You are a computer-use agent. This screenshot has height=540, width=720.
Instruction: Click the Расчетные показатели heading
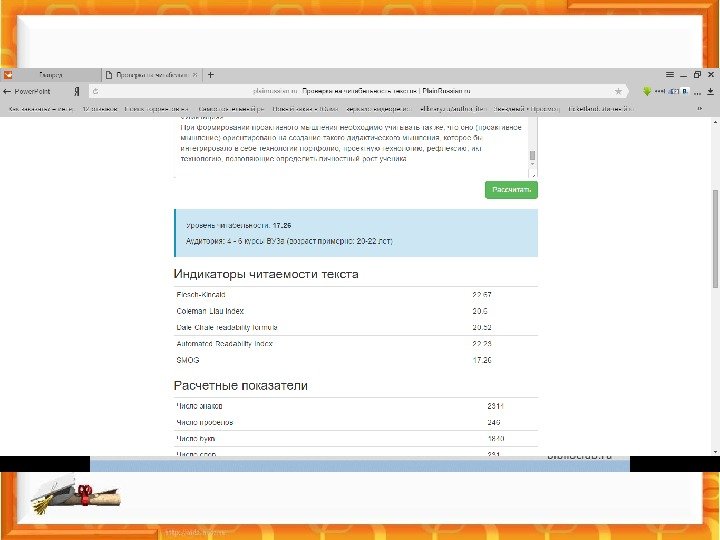pyautogui.click(x=241, y=386)
